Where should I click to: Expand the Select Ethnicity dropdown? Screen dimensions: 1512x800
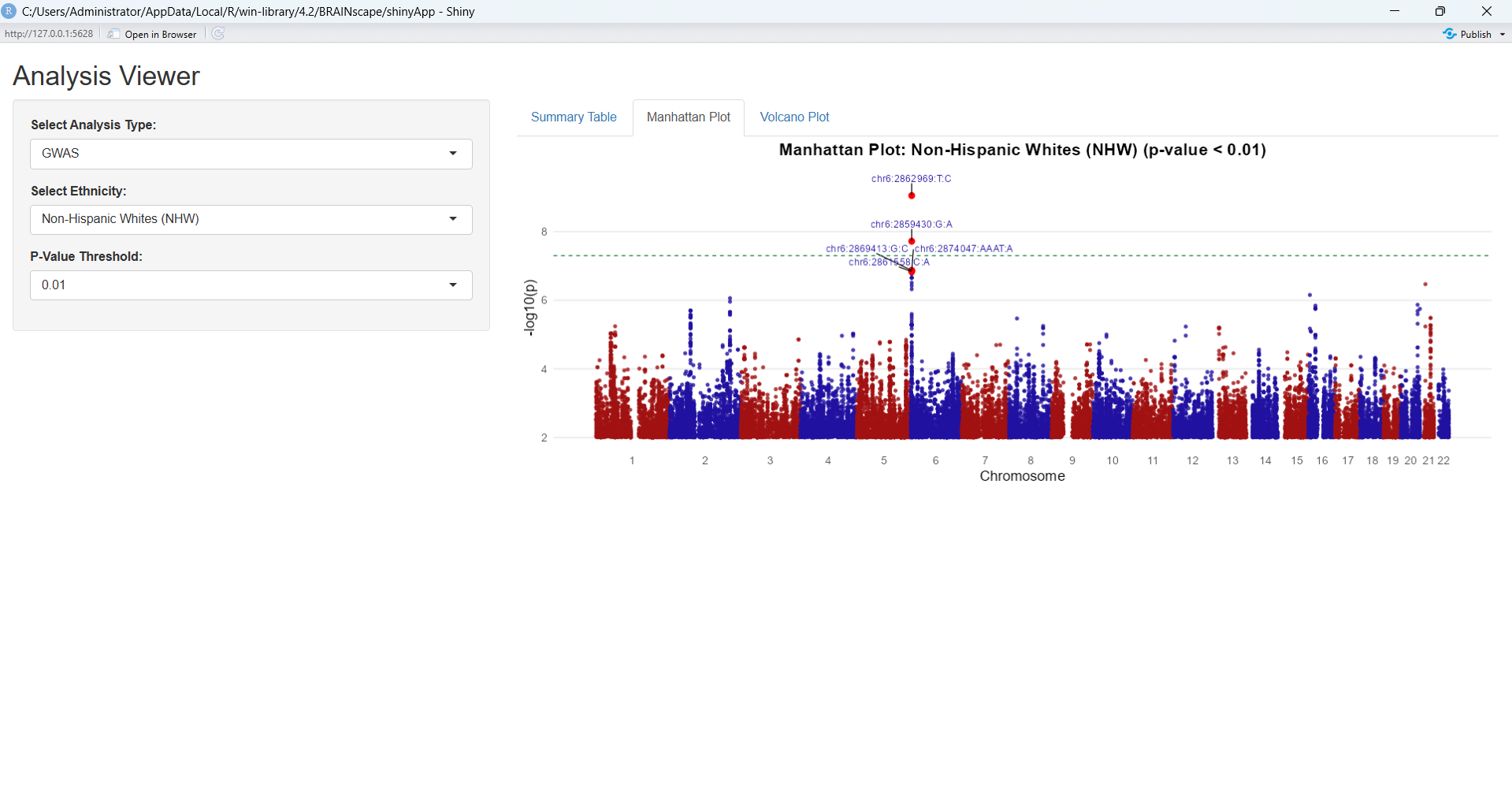[251, 219]
